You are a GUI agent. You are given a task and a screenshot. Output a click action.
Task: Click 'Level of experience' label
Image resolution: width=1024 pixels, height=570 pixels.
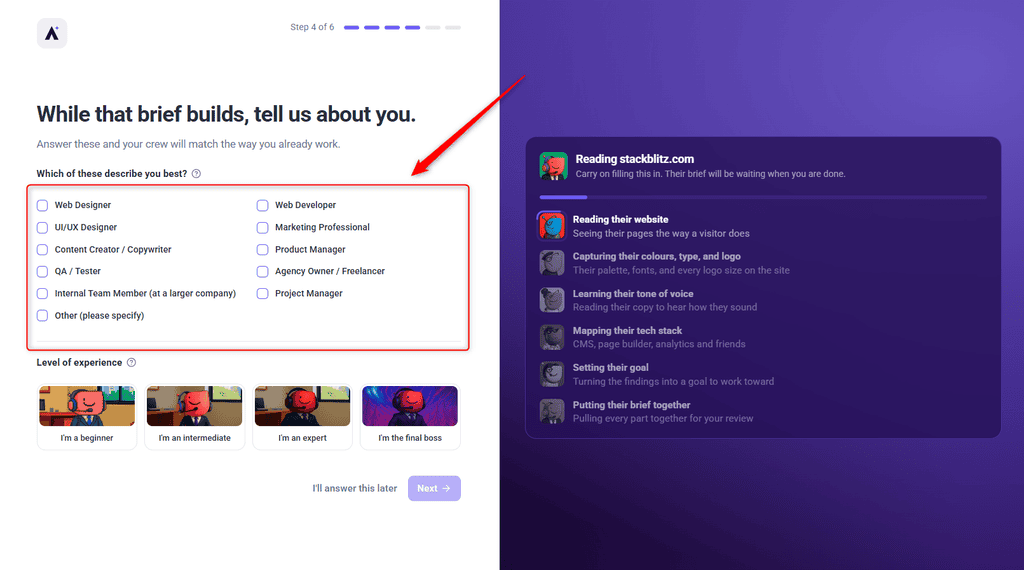point(79,362)
